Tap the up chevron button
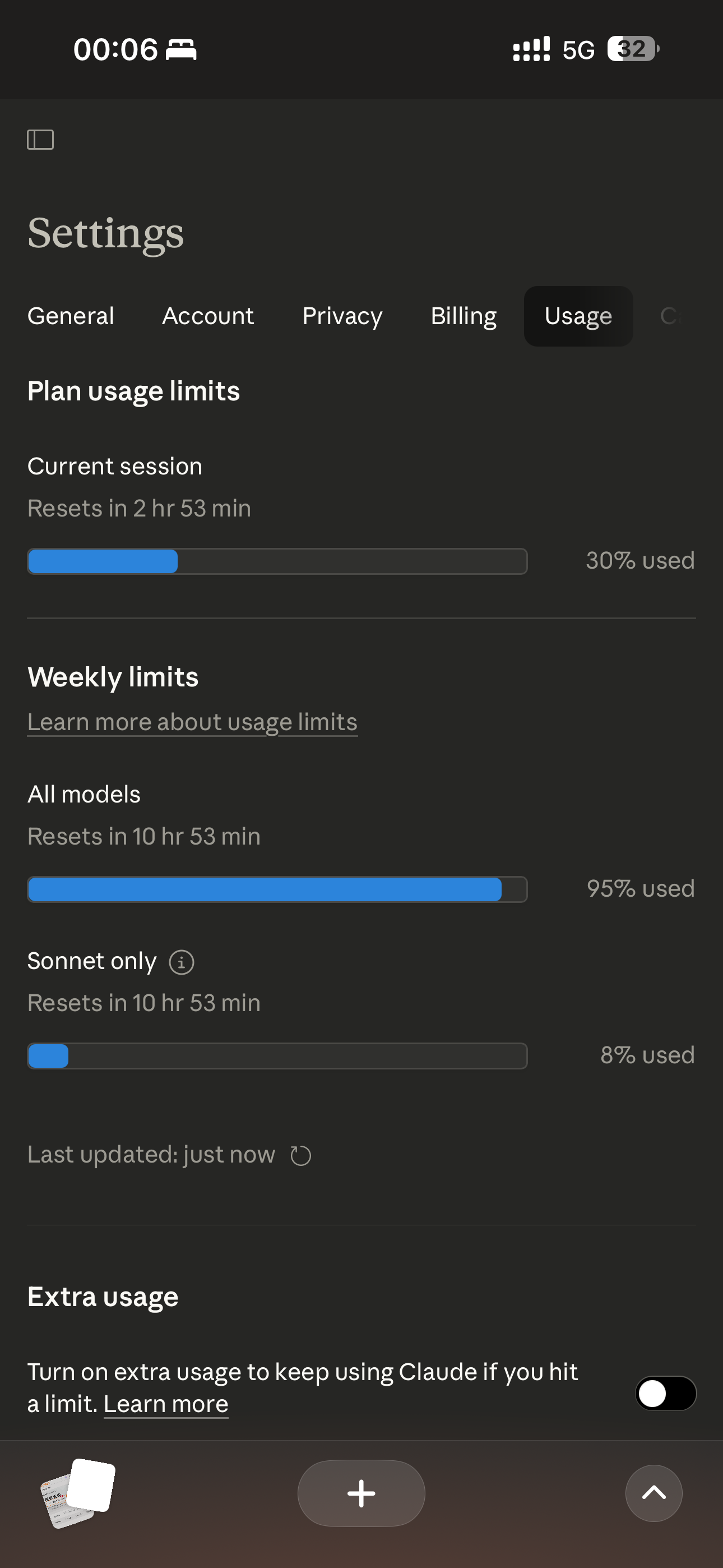 654,1492
